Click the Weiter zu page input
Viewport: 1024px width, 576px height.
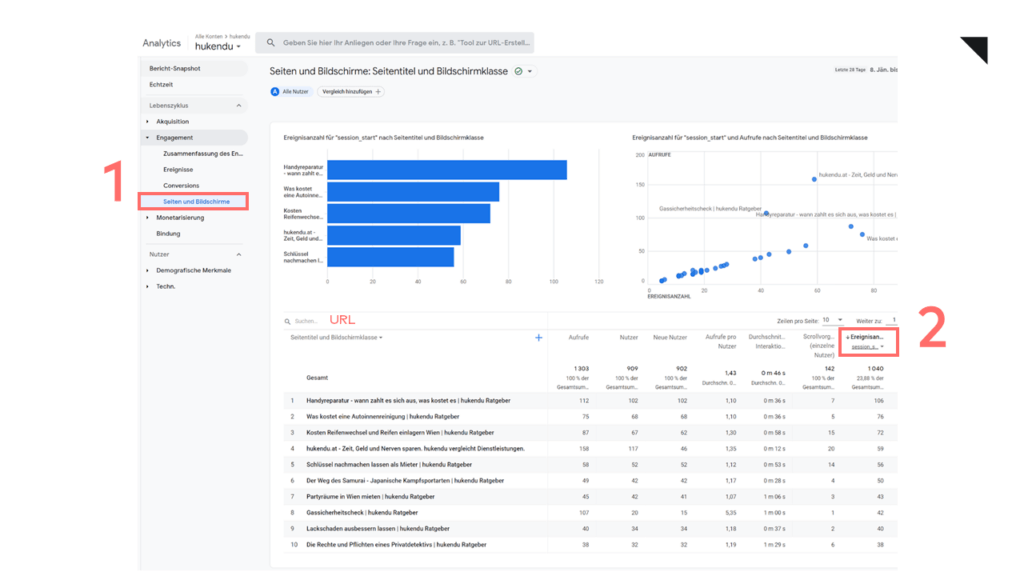coord(891,320)
